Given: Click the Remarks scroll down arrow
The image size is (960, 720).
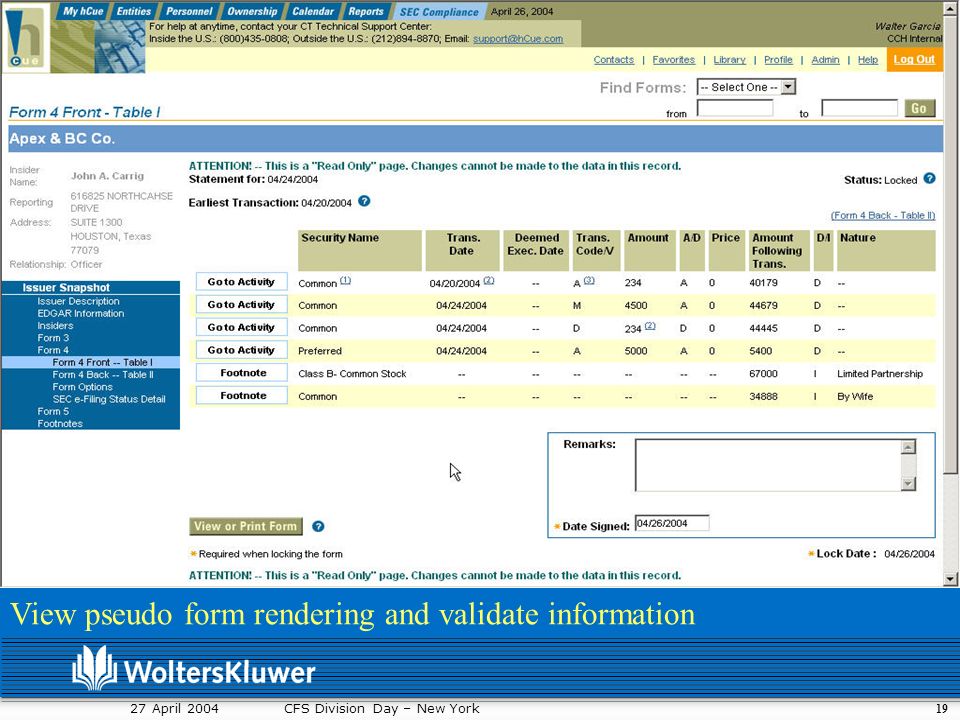Looking at the screenshot, I should point(909,484).
